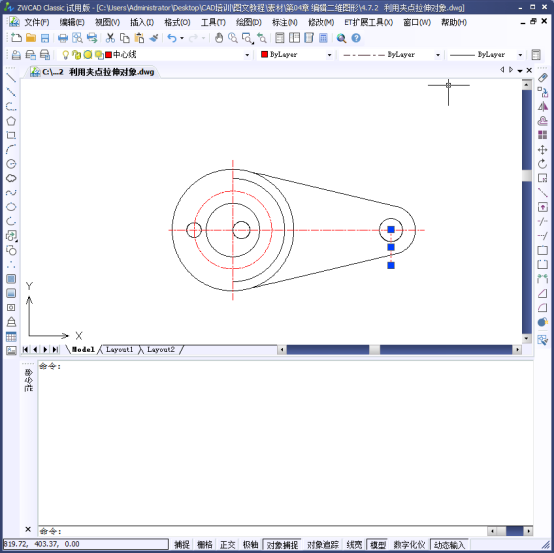The height and width of the screenshot is (553, 554).
Task: Expand the 中心线 layer dropdown
Action: (x=247, y=55)
